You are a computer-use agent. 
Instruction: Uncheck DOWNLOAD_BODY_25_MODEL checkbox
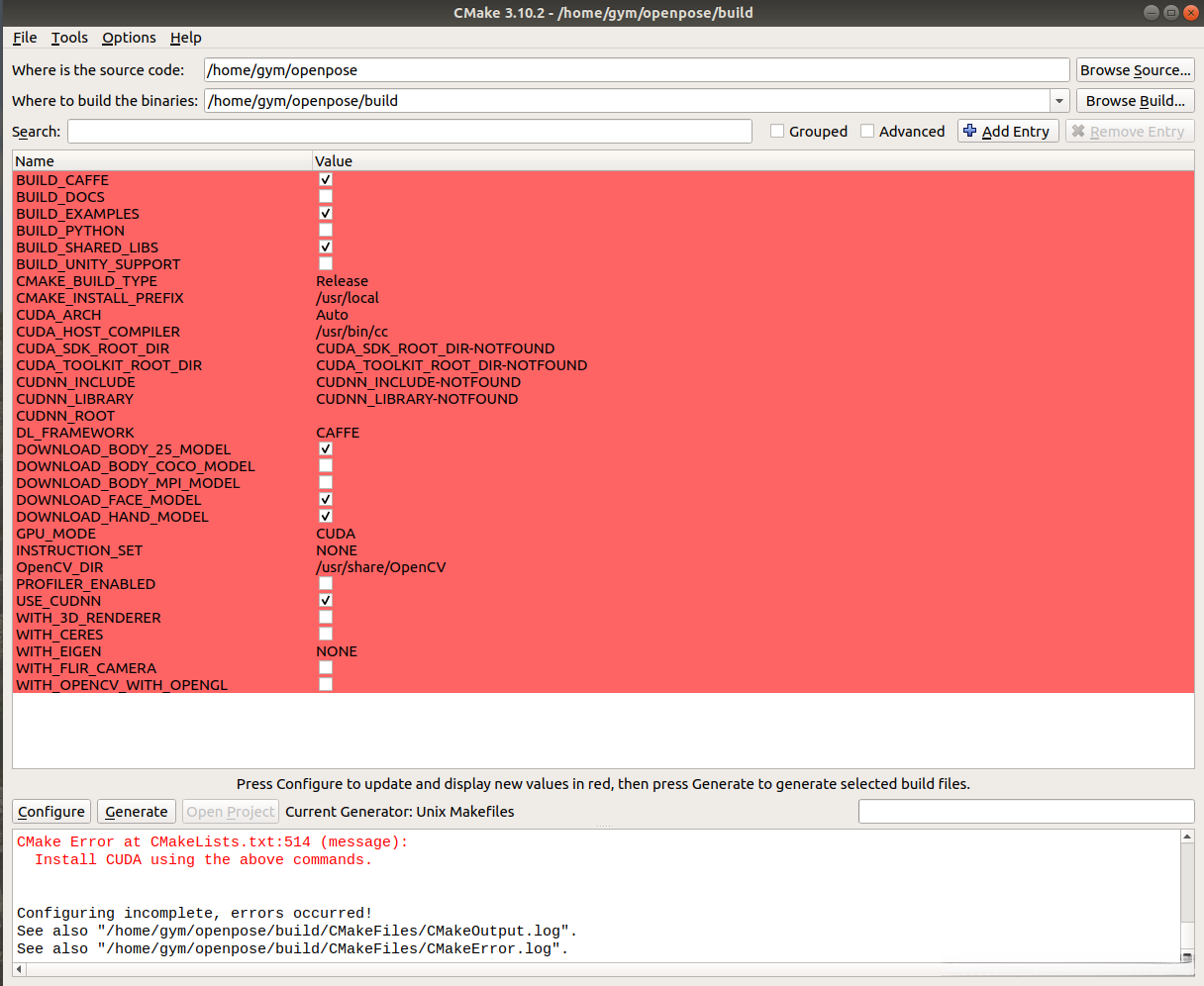point(325,449)
